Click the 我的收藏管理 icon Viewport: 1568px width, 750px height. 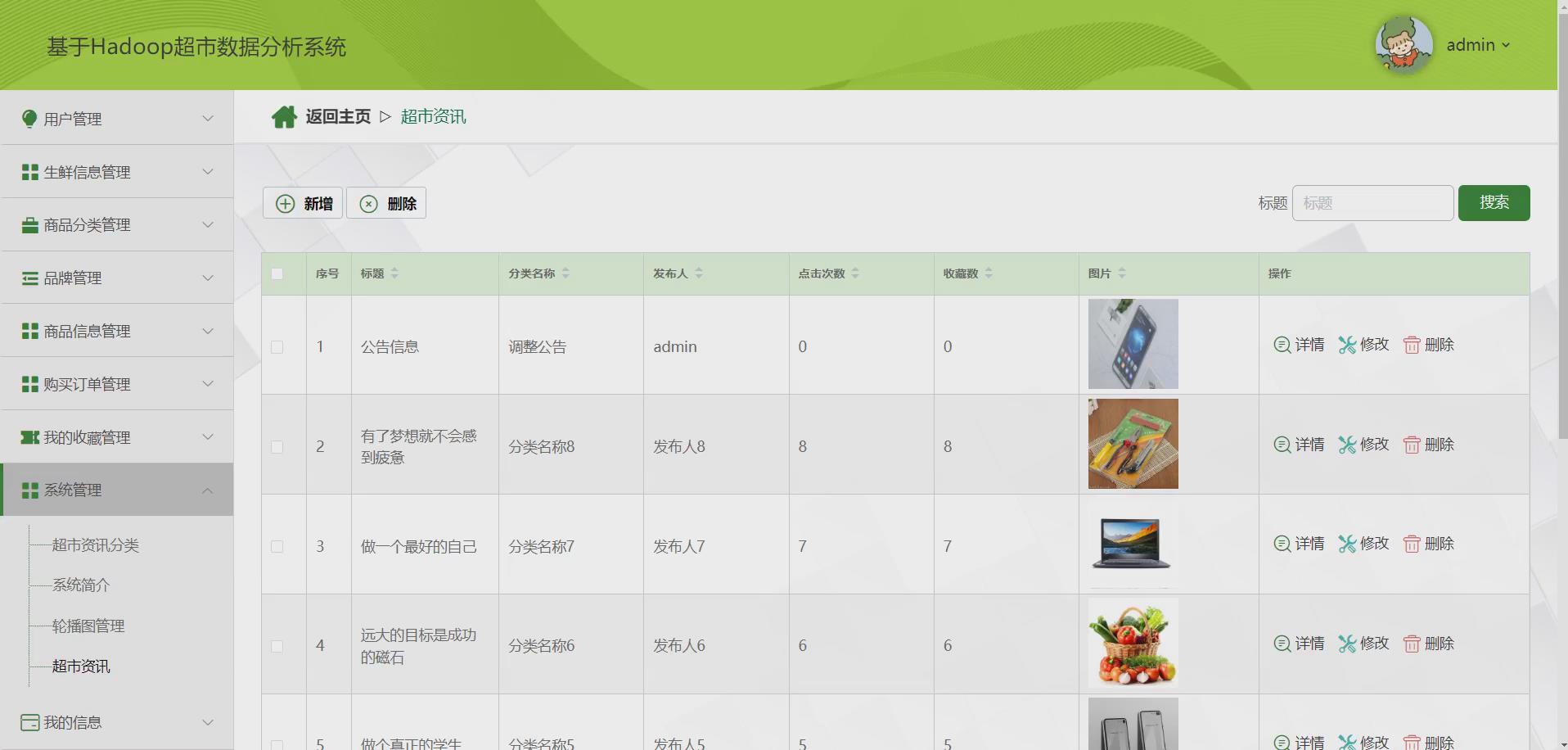(x=30, y=437)
